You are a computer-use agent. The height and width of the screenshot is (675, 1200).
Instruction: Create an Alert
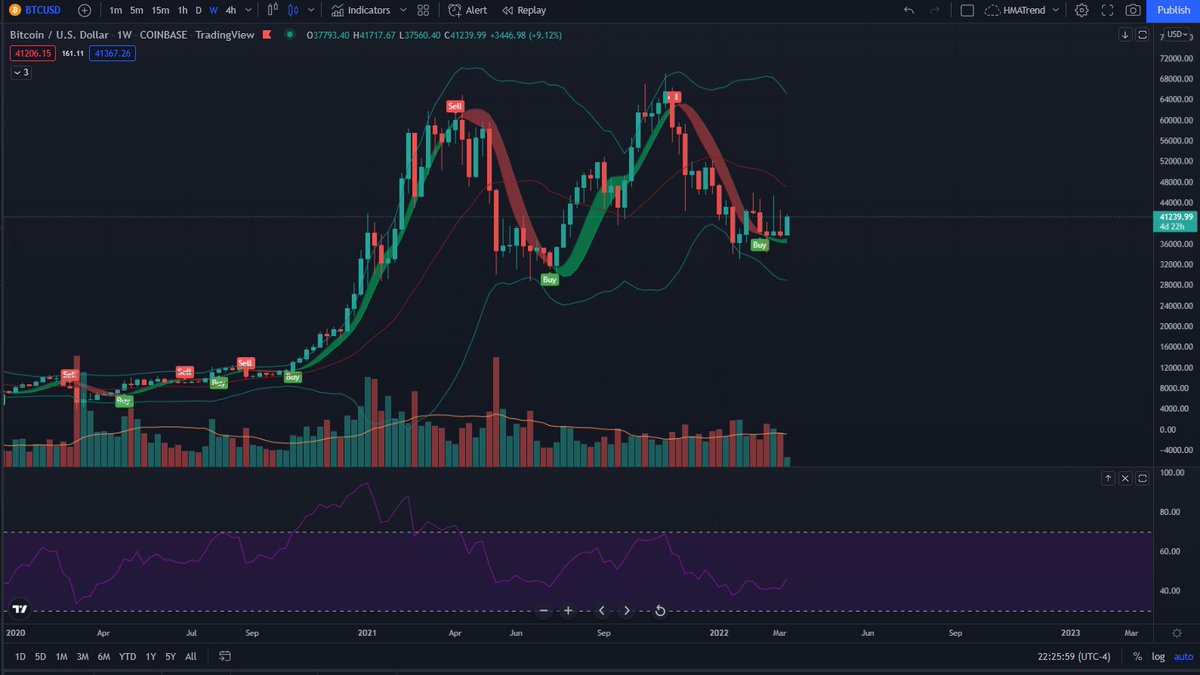point(468,10)
